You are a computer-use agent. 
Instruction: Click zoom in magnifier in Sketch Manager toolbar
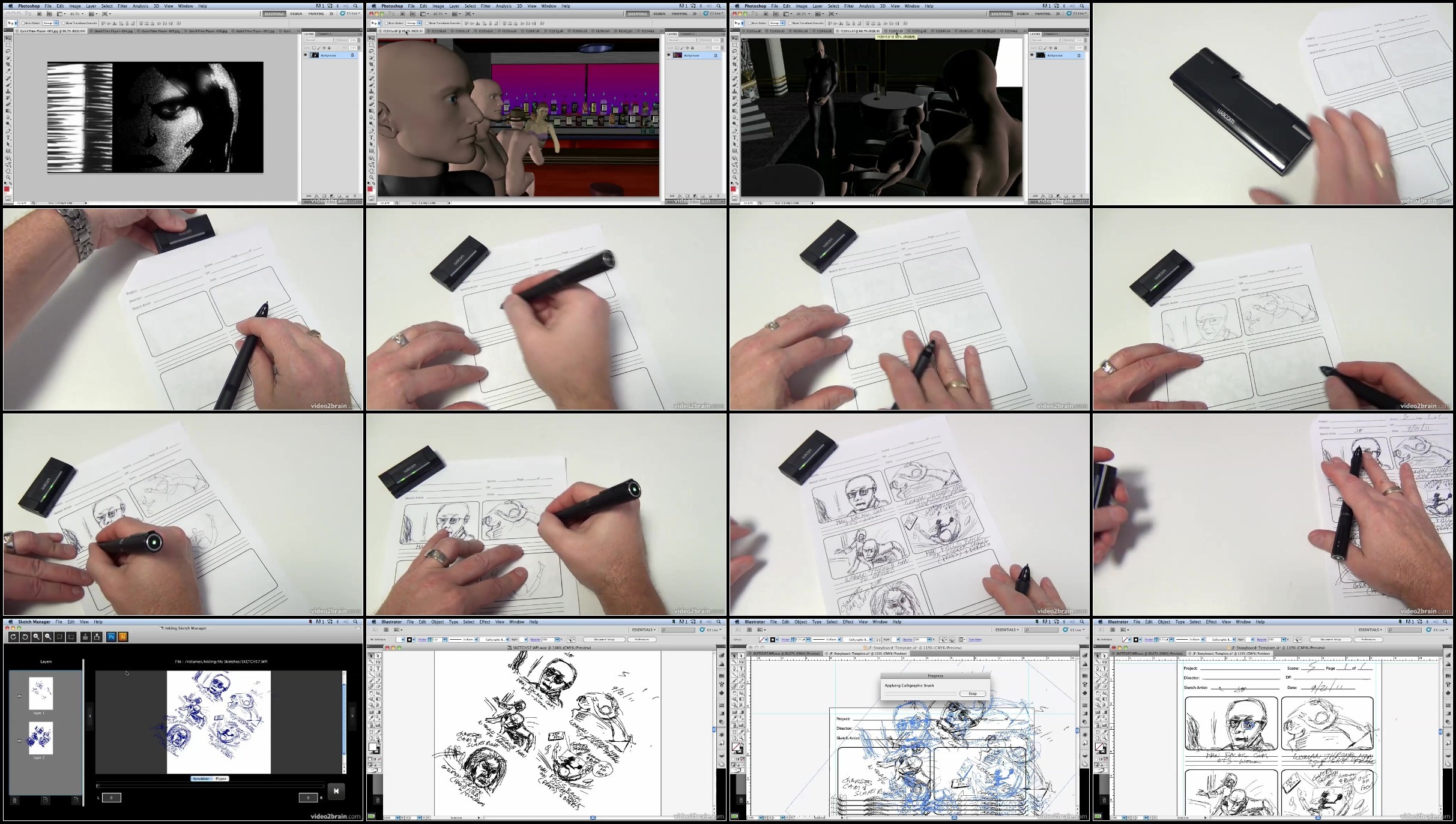37,637
